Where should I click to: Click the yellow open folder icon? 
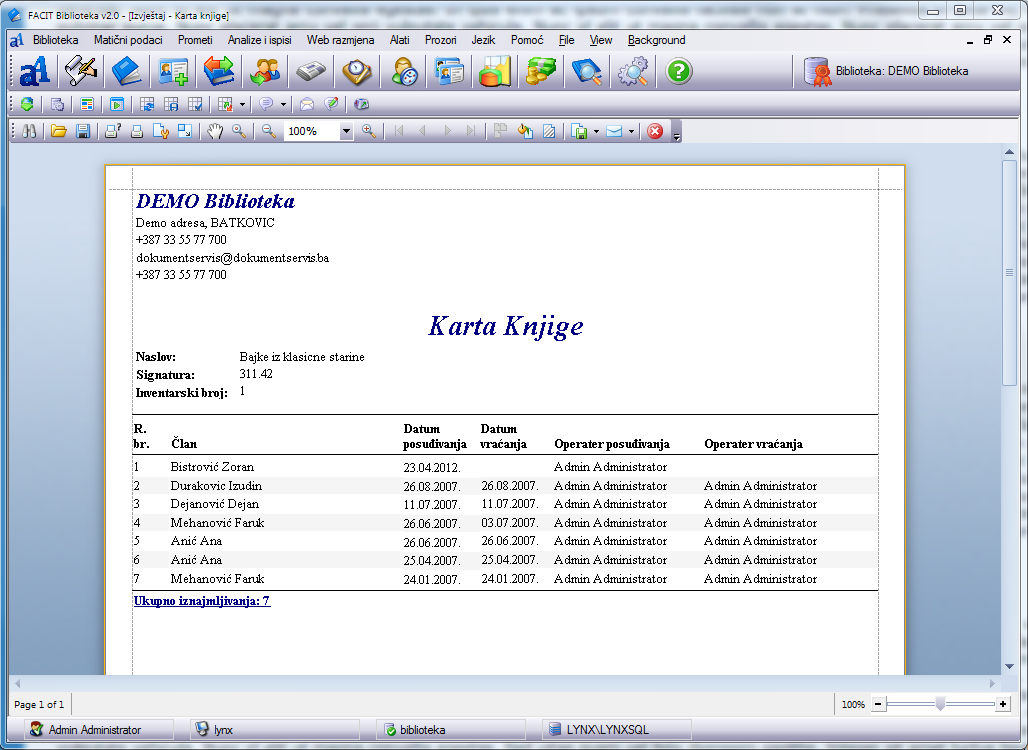pyautogui.click(x=59, y=131)
